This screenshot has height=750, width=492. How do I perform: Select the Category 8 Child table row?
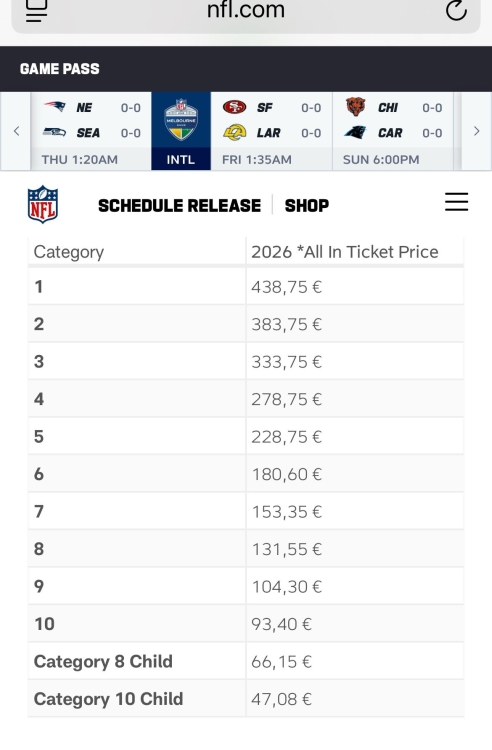pyautogui.click(x=246, y=662)
